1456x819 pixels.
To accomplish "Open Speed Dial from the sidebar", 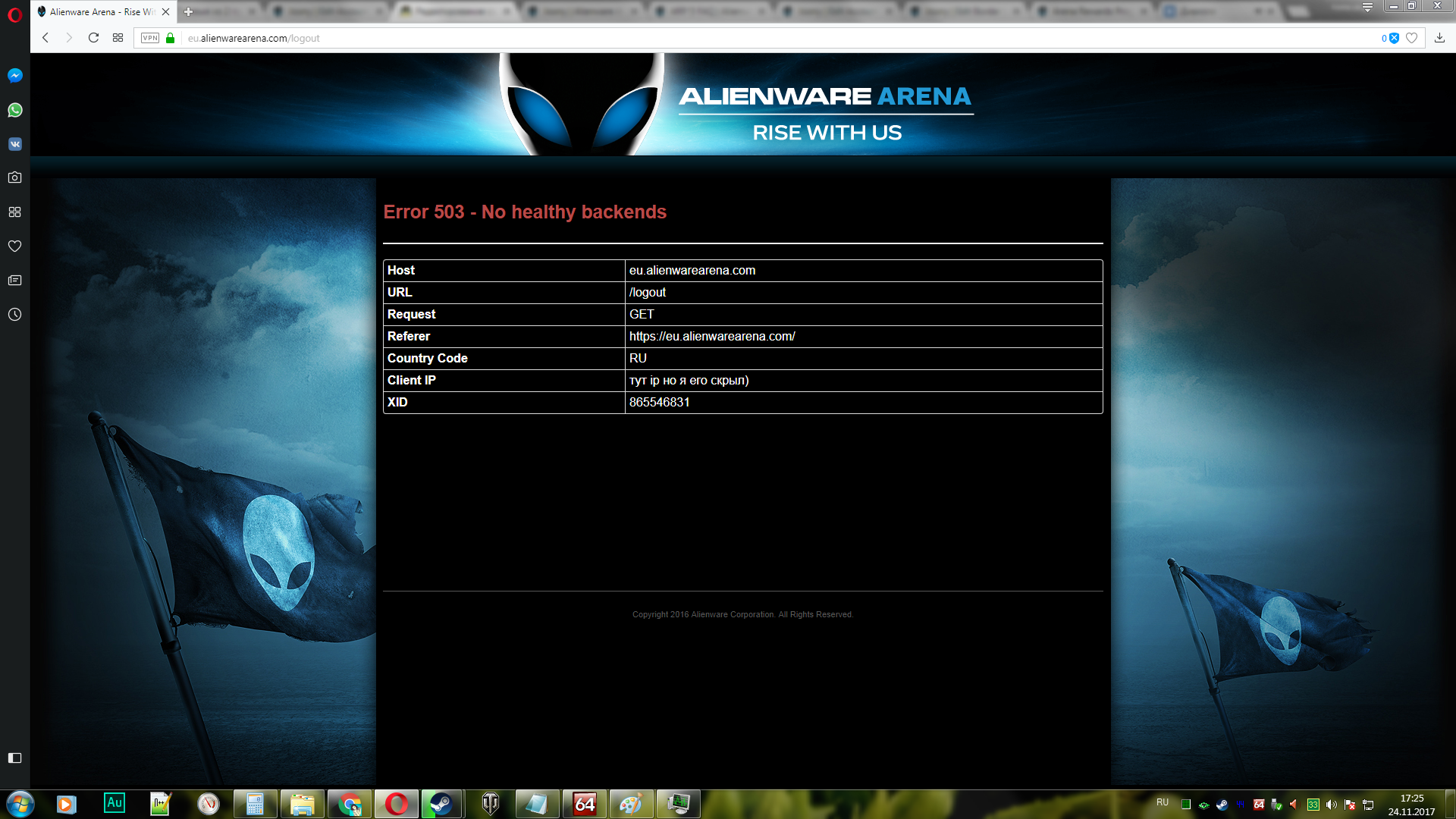I will pyautogui.click(x=14, y=212).
